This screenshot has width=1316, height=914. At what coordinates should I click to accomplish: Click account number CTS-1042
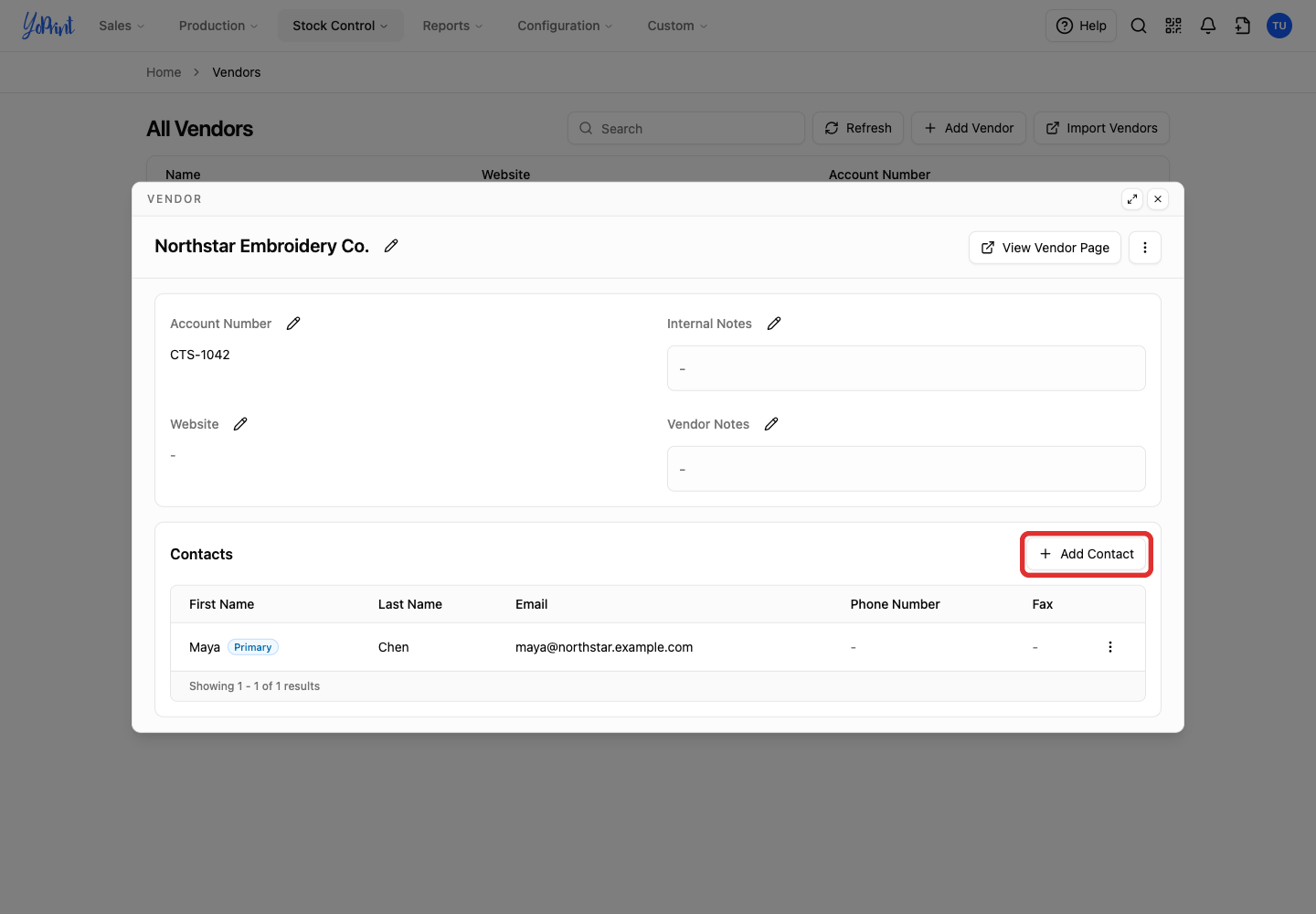pos(200,355)
